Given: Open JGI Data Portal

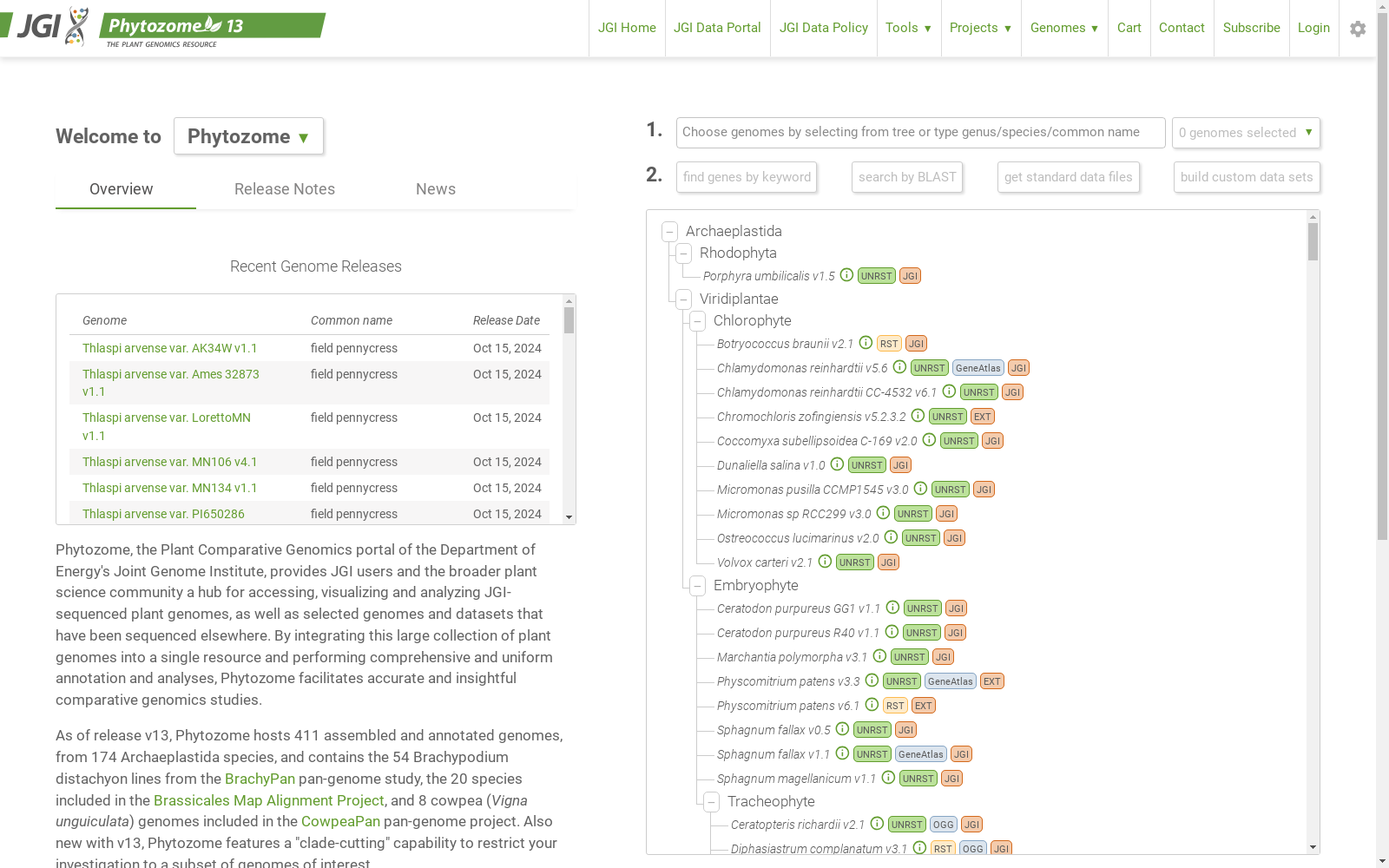Looking at the screenshot, I should click(x=717, y=28).
